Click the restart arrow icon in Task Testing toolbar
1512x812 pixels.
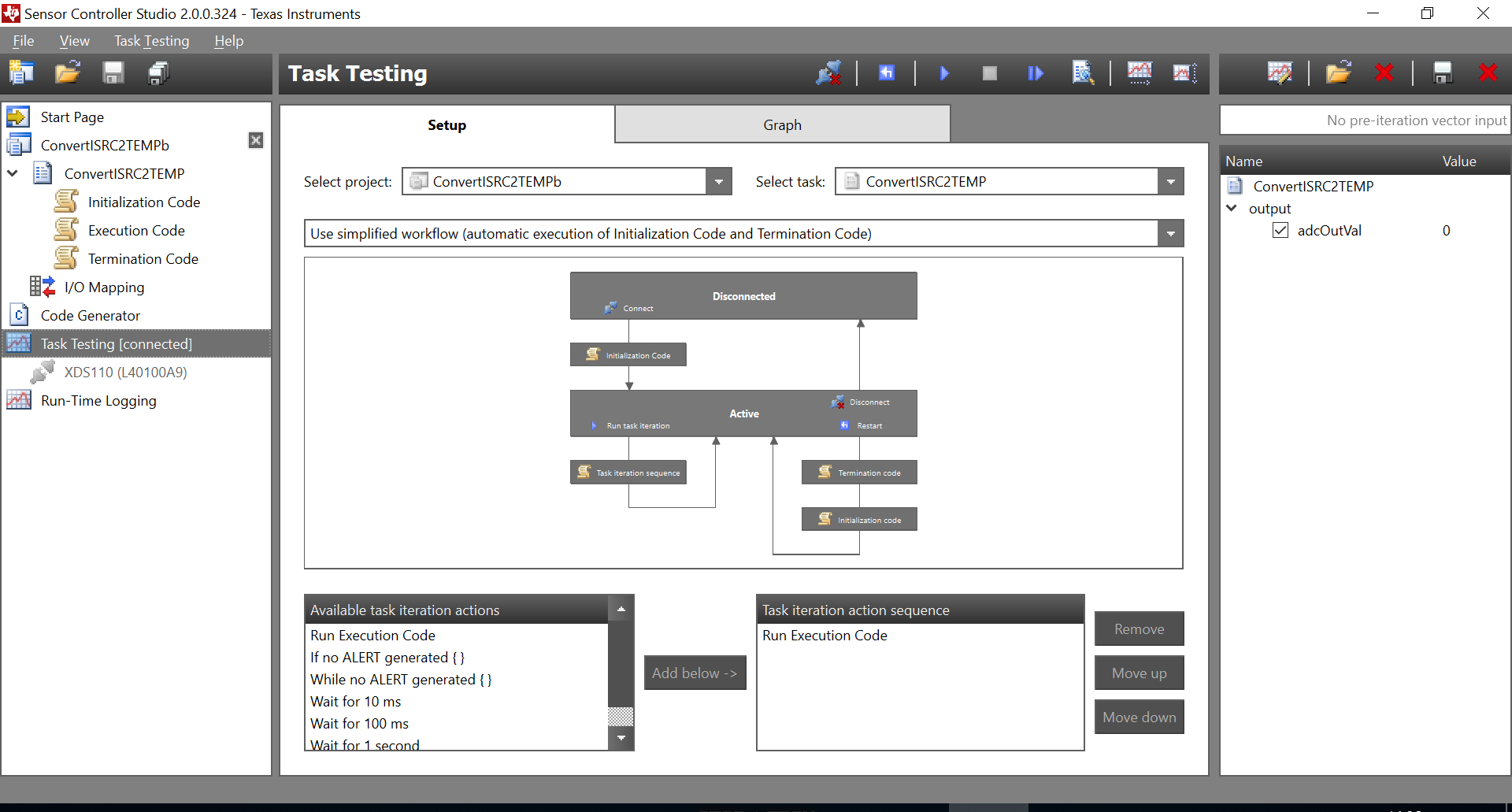pyautogui.click(x=887, y=73)
